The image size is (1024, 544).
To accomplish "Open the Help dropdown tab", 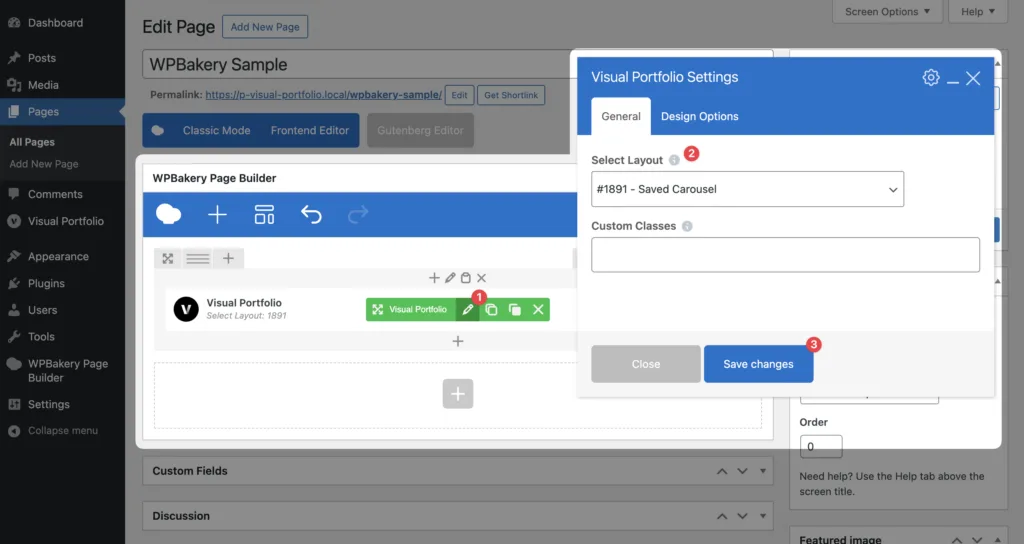I will click(x=978, y=12).
